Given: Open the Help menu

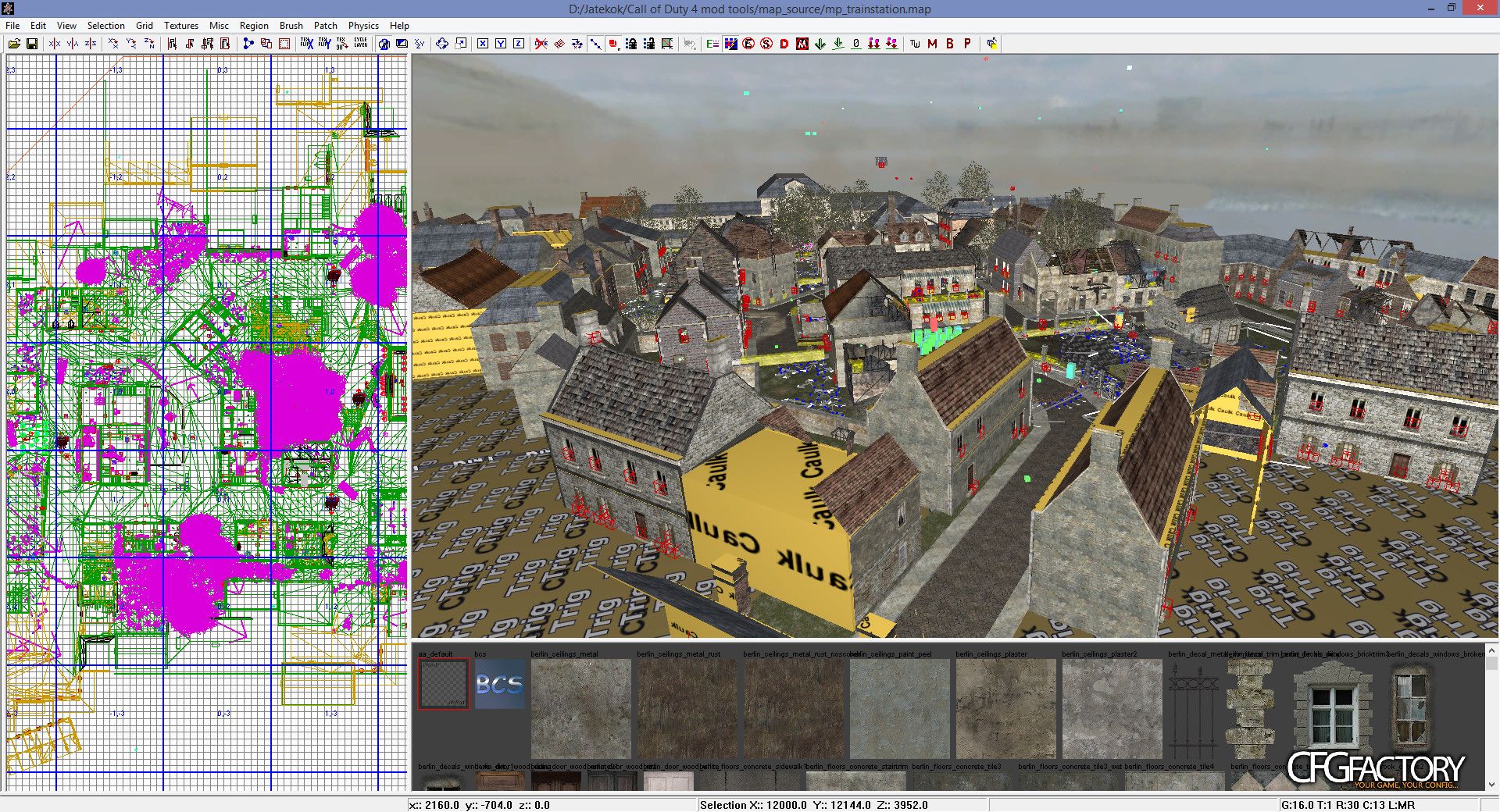Looking at the screenshot, I should click(x=399, y=26).
